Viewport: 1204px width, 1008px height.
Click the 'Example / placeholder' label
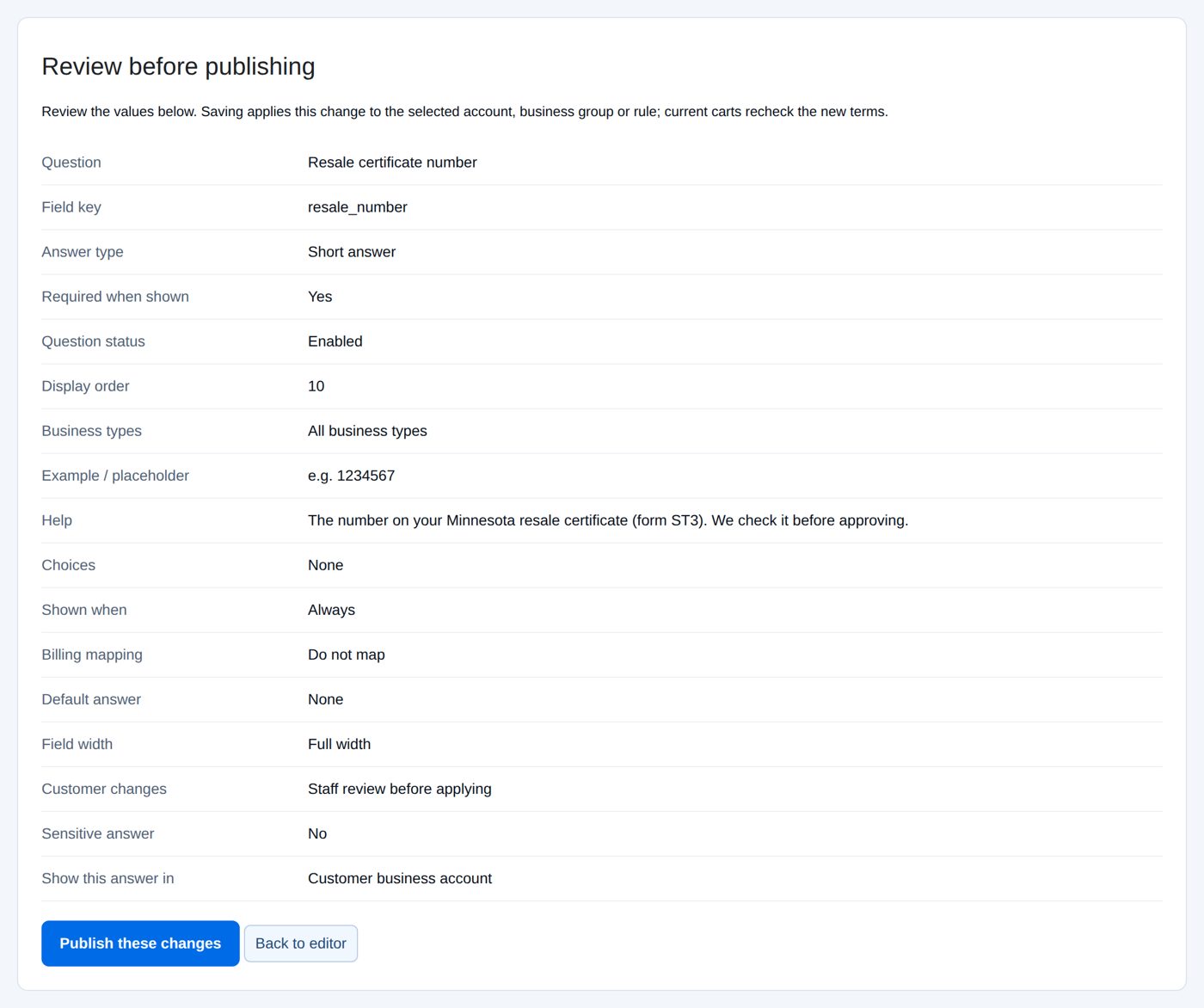(x=115, y=476)
